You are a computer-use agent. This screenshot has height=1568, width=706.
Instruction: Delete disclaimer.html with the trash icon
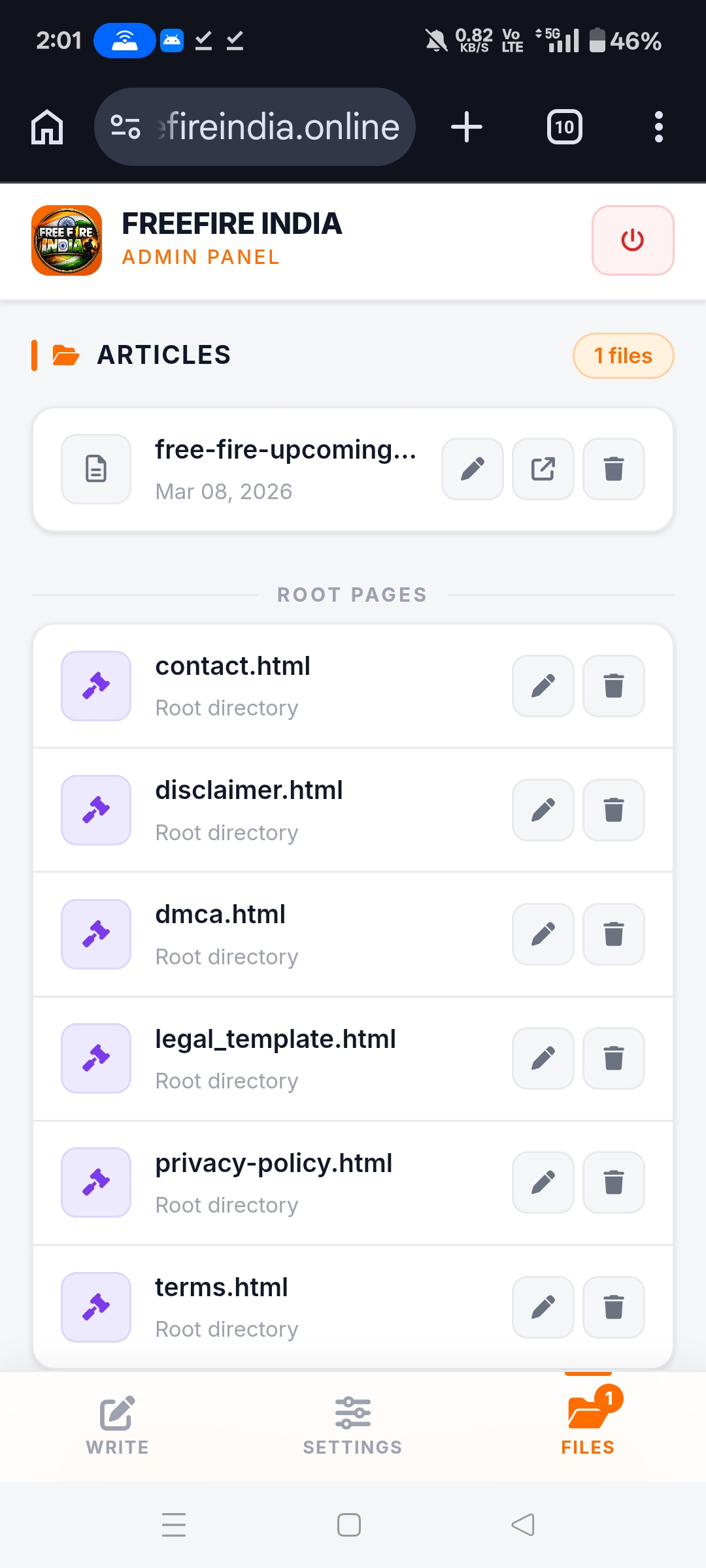613,810
